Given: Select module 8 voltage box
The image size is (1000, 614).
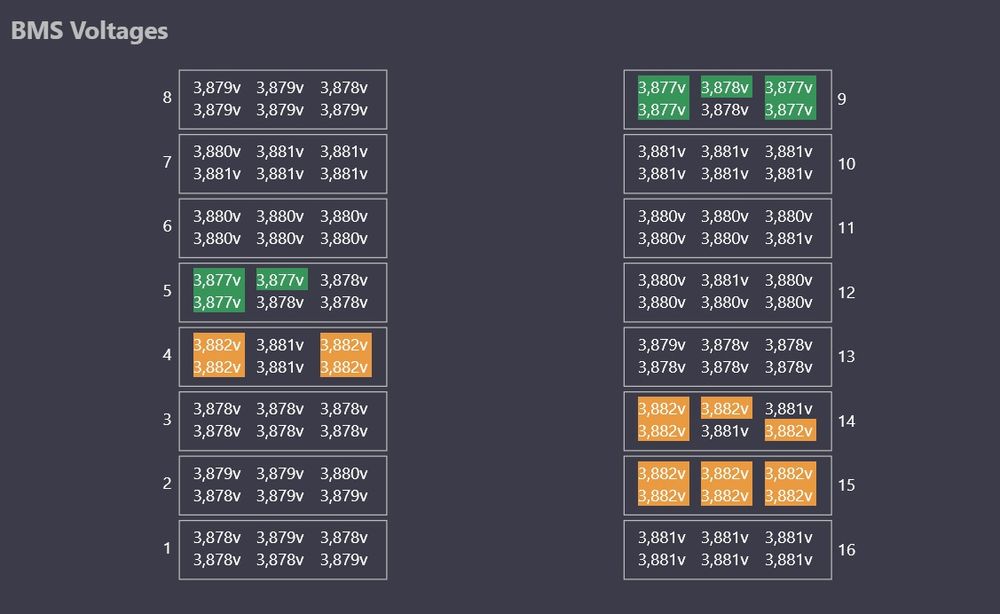Looking at the screenshot, I should [x=282, y=99].
